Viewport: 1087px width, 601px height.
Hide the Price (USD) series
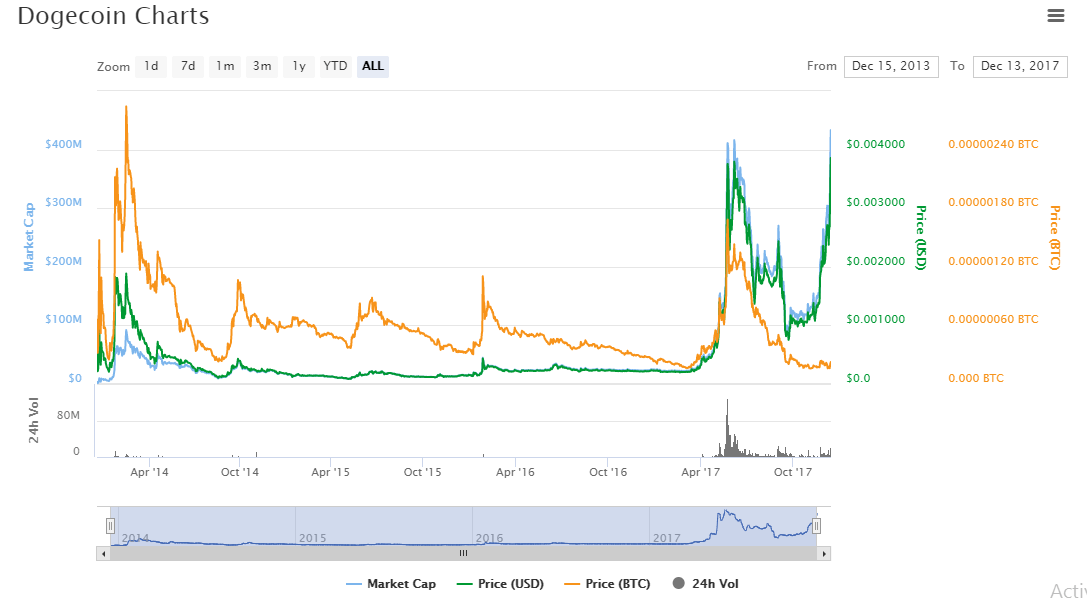(500, 584)
